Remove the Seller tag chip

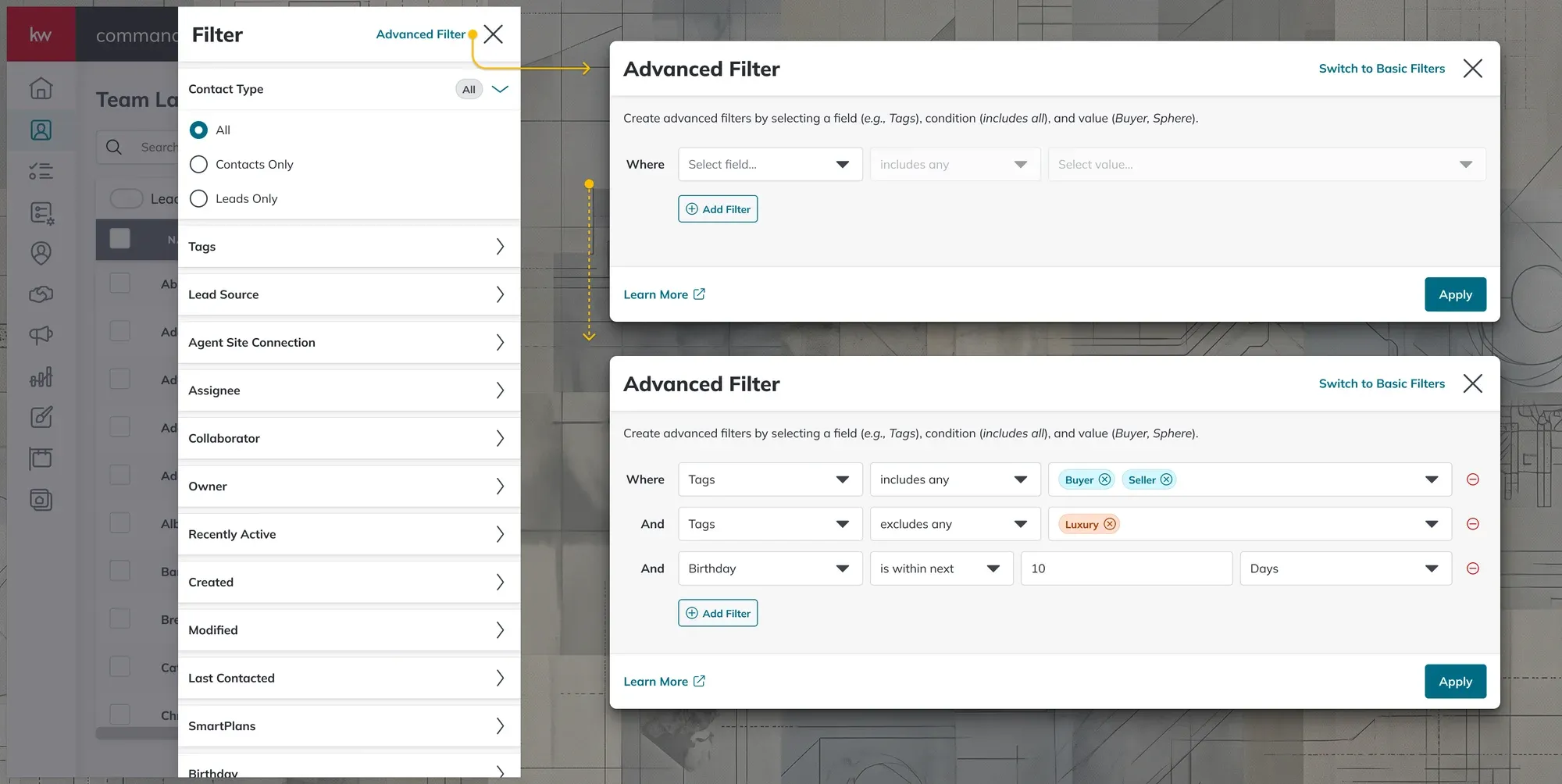pyautogui.click(x=1166, y=479)
